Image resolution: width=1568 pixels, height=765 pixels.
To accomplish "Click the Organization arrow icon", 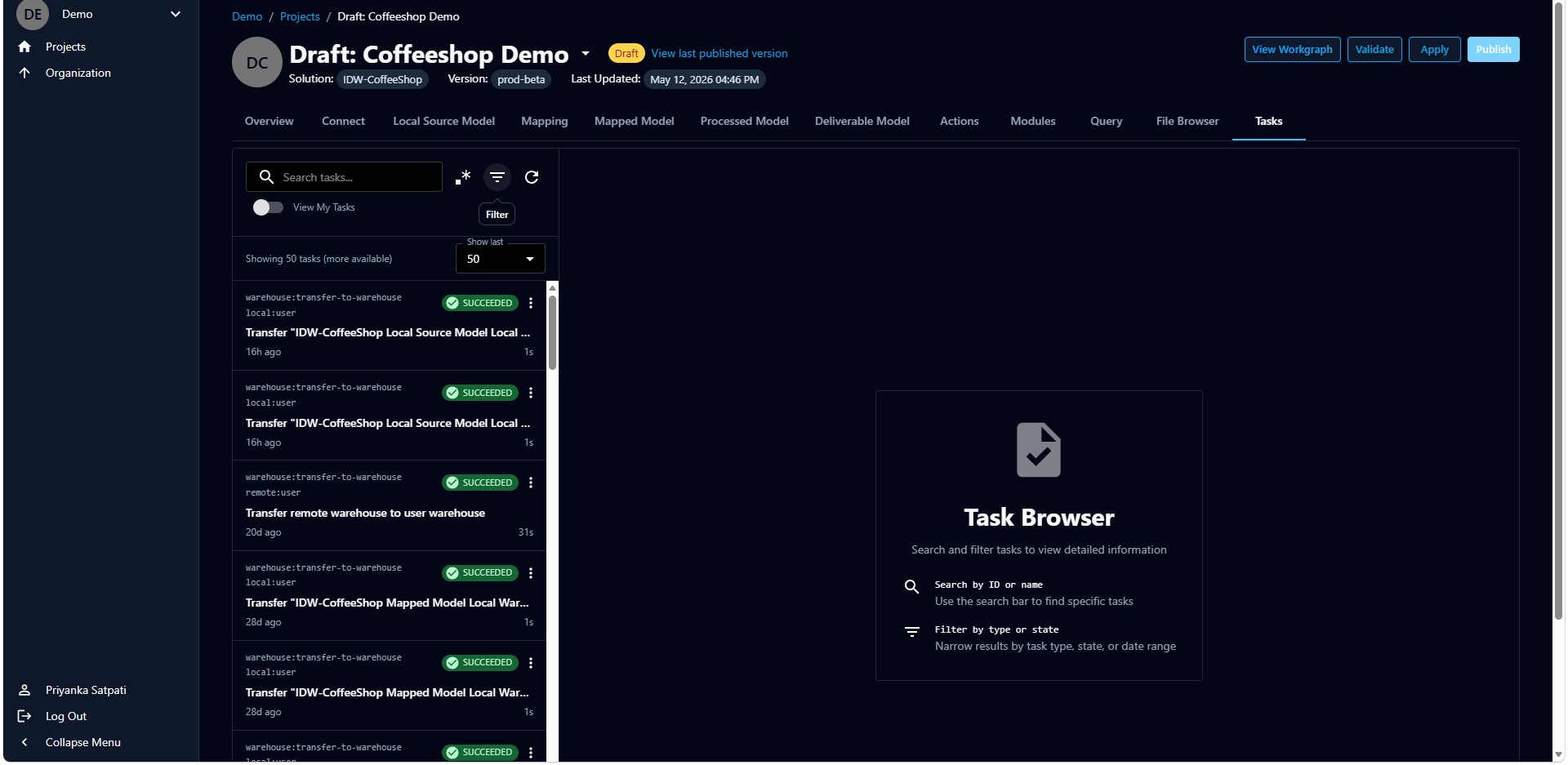I will click(24, 73).
